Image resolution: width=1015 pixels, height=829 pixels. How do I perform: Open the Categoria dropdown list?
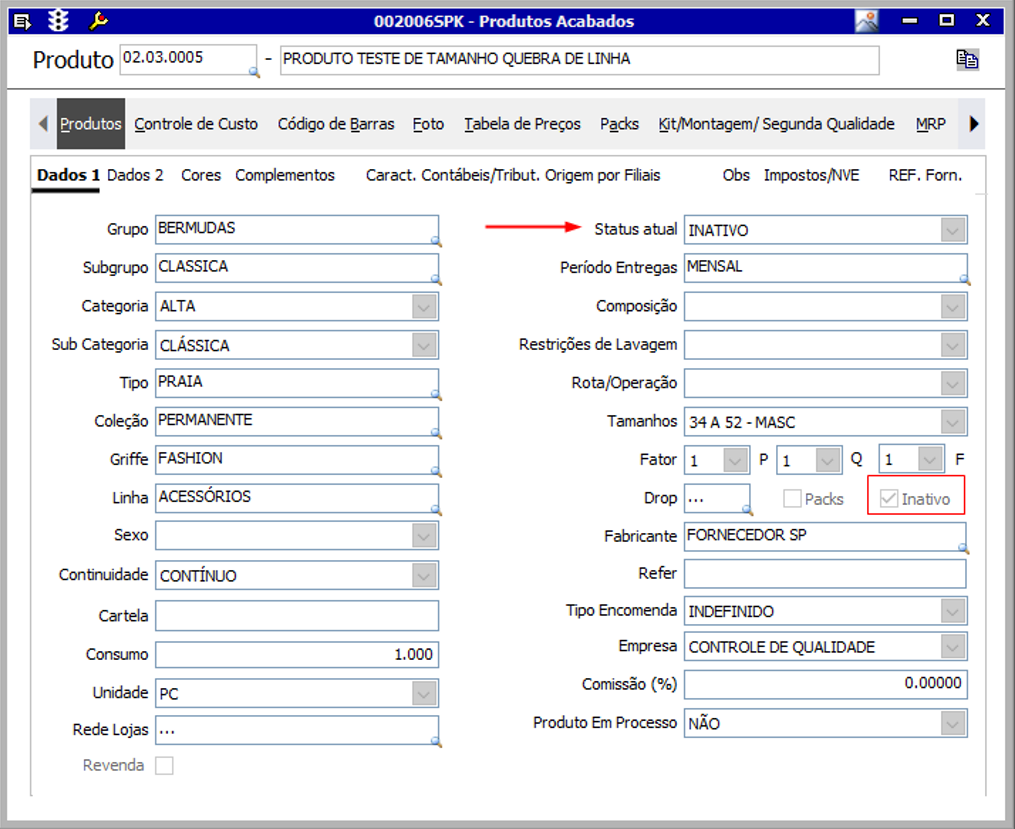pyautogui.click(x=424, y=307)
